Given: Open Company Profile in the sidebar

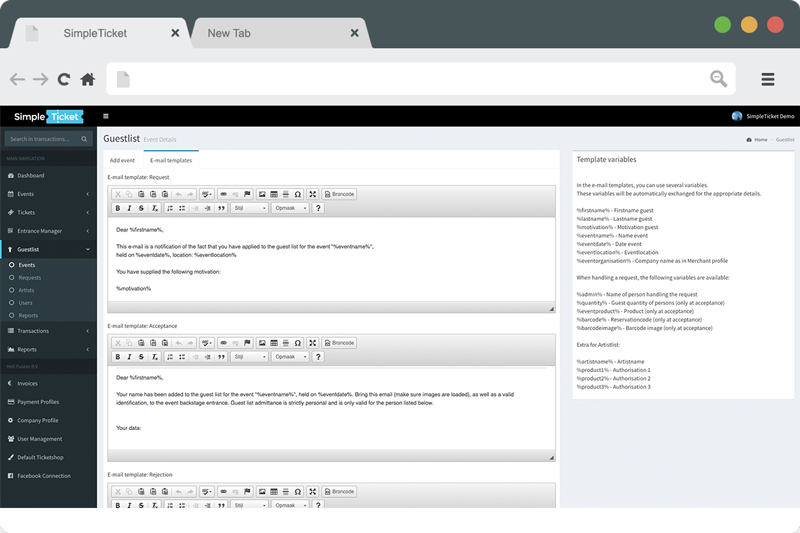Looking at the screenshot, I should 48,420.
